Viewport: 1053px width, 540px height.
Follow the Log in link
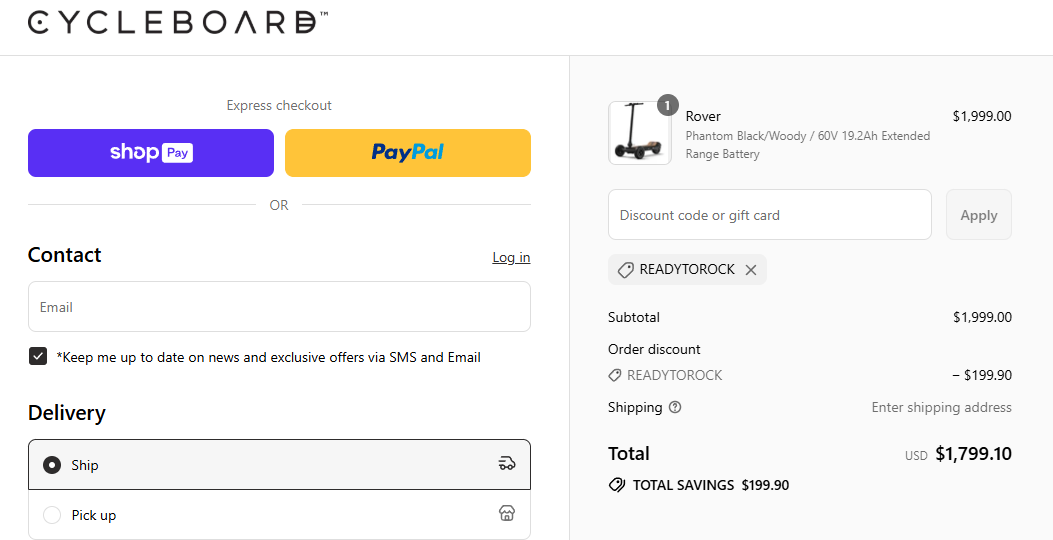coord(511,257)
